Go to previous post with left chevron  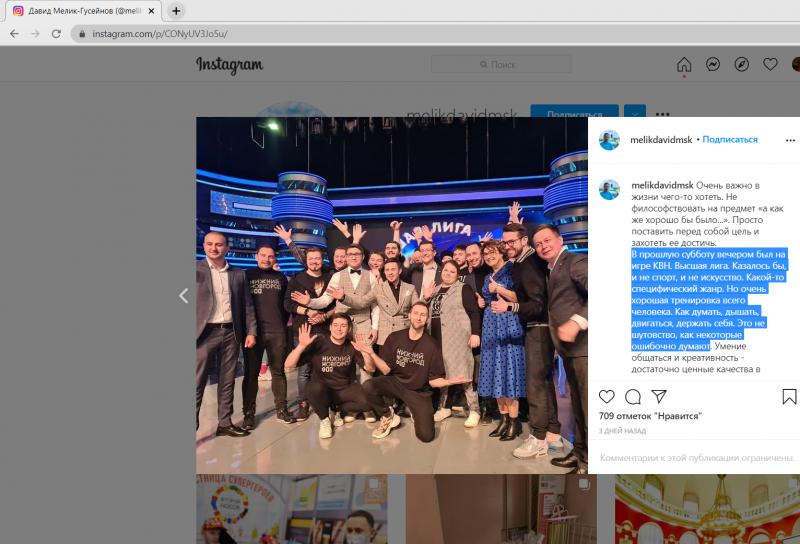coord(184,295)
